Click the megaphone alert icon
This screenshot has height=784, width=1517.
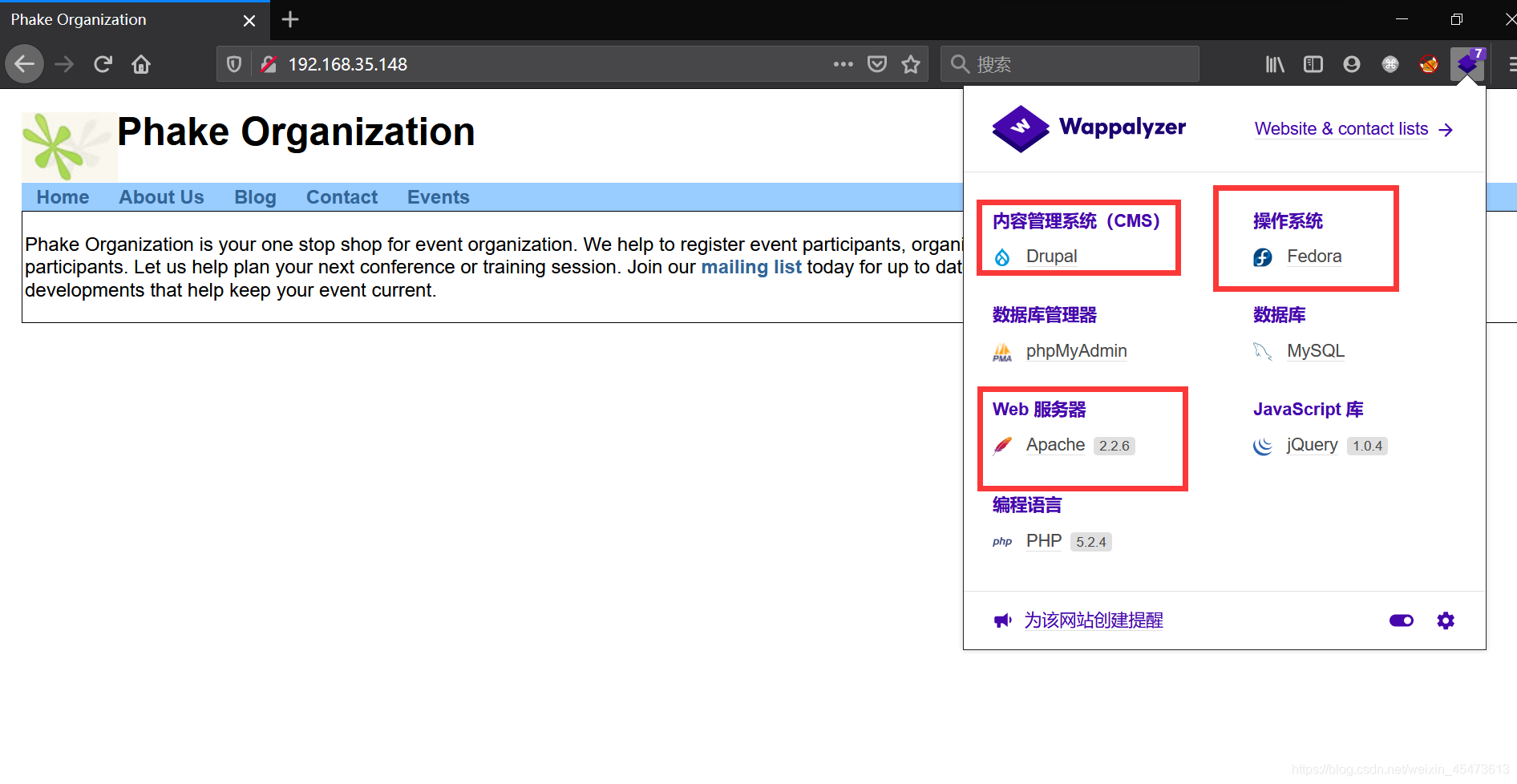[1002, 620]
